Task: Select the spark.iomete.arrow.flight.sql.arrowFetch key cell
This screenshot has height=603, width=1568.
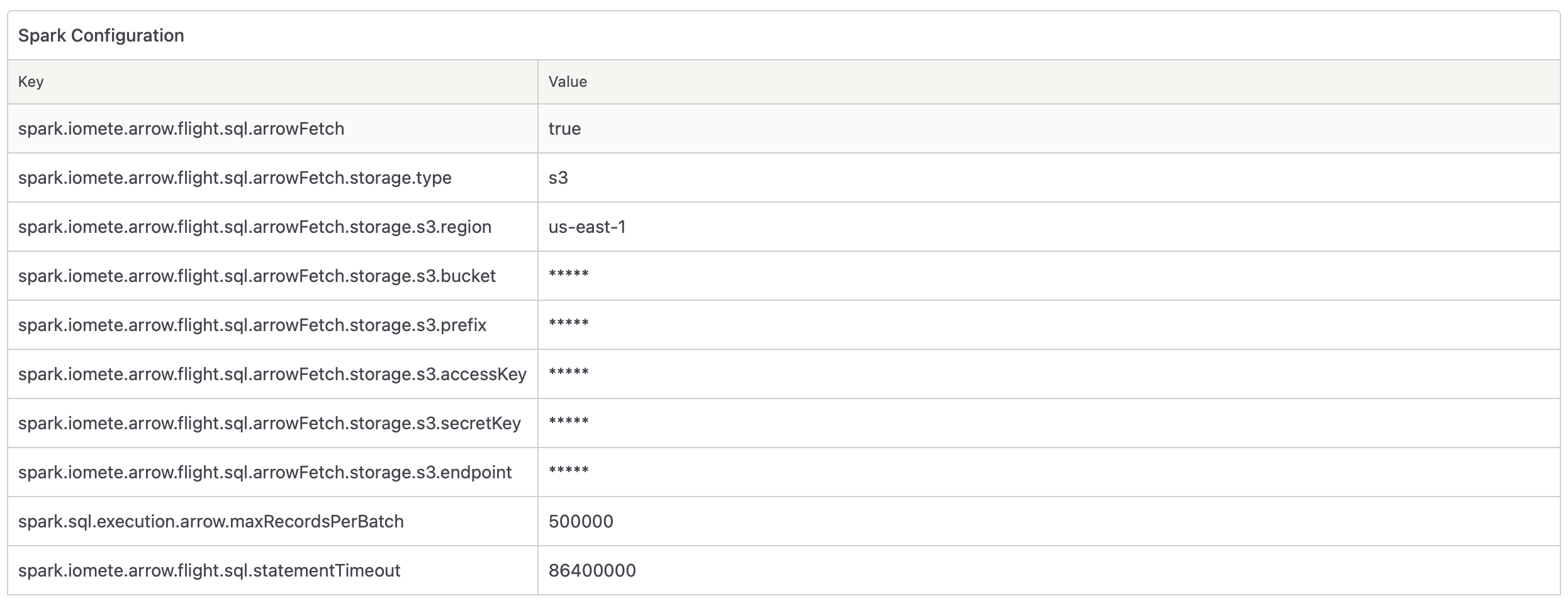Action: (x=181, y=129)
